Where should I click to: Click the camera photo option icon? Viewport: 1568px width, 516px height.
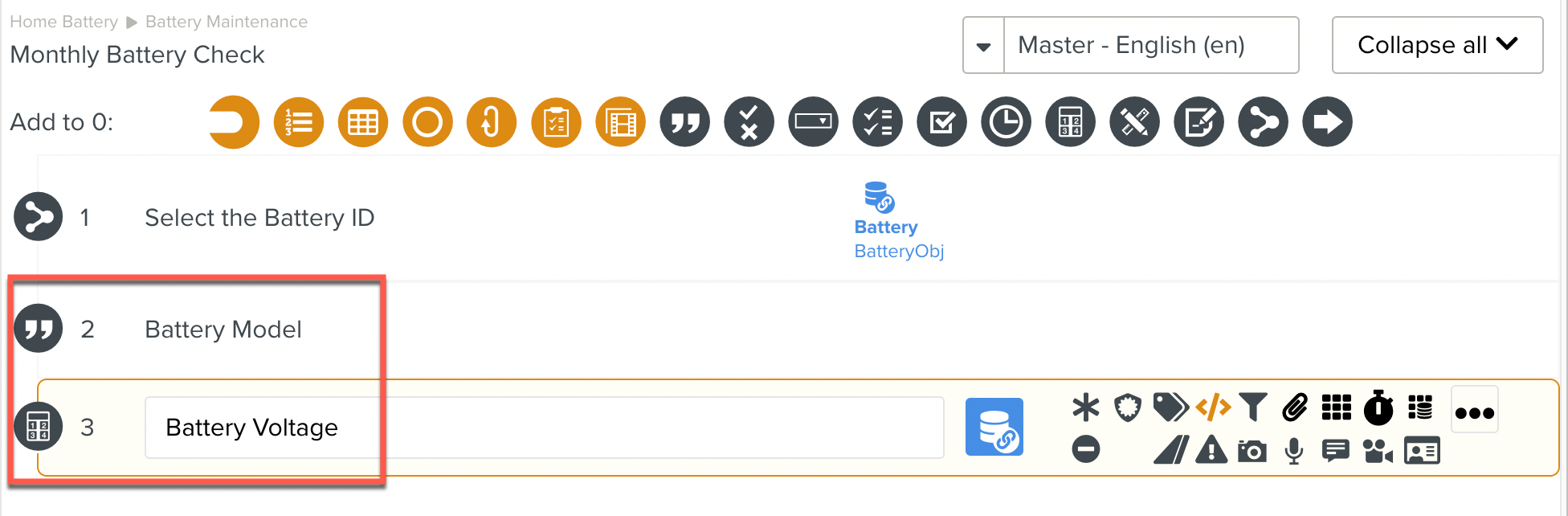click(1252, 451)
